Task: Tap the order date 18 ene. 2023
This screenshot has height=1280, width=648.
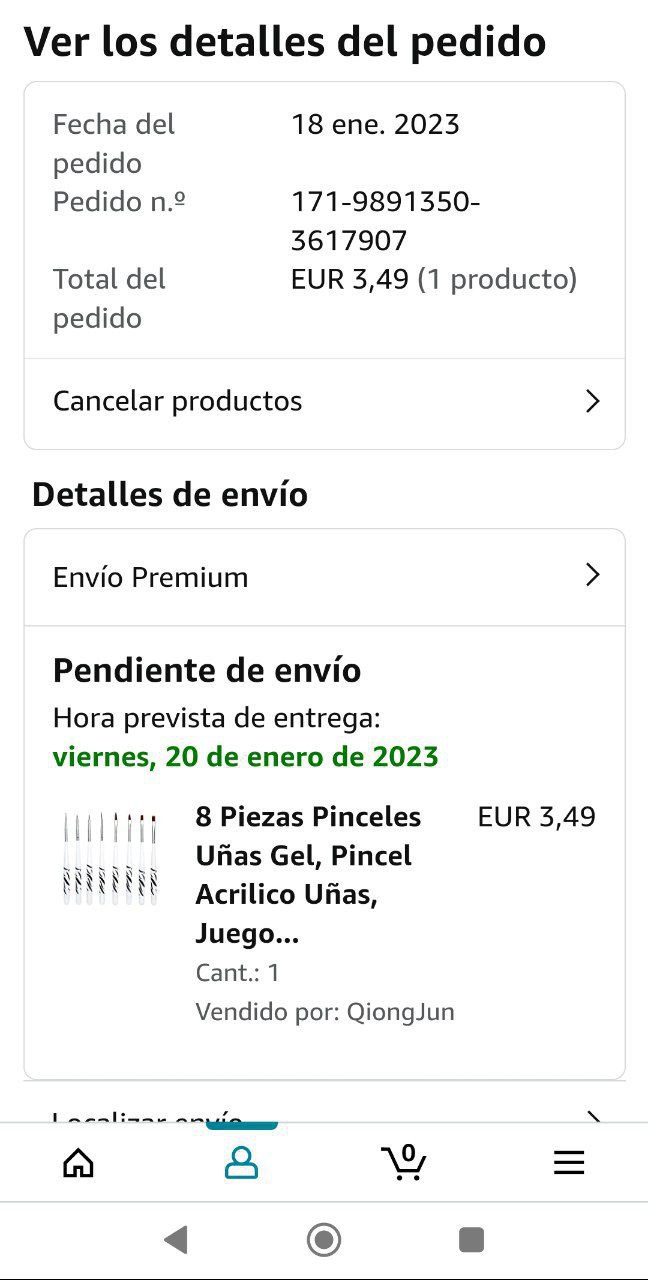Action: coord(375,124)
